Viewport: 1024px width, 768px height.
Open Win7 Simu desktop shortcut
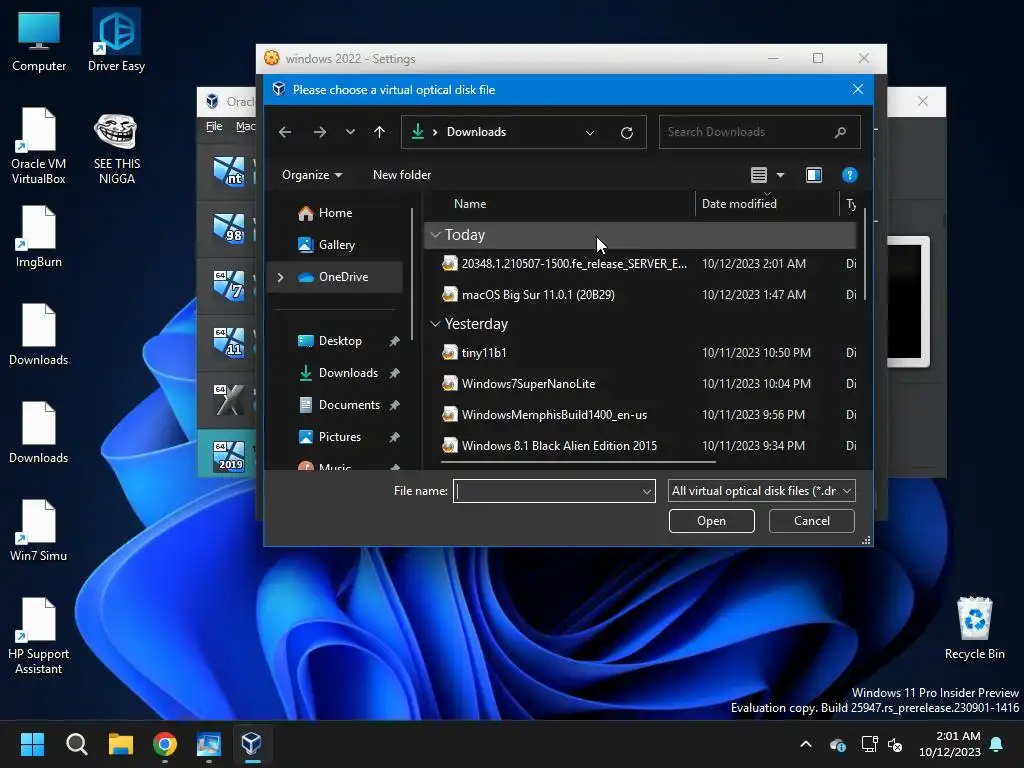pyautogui.click(x=39, y=531)
